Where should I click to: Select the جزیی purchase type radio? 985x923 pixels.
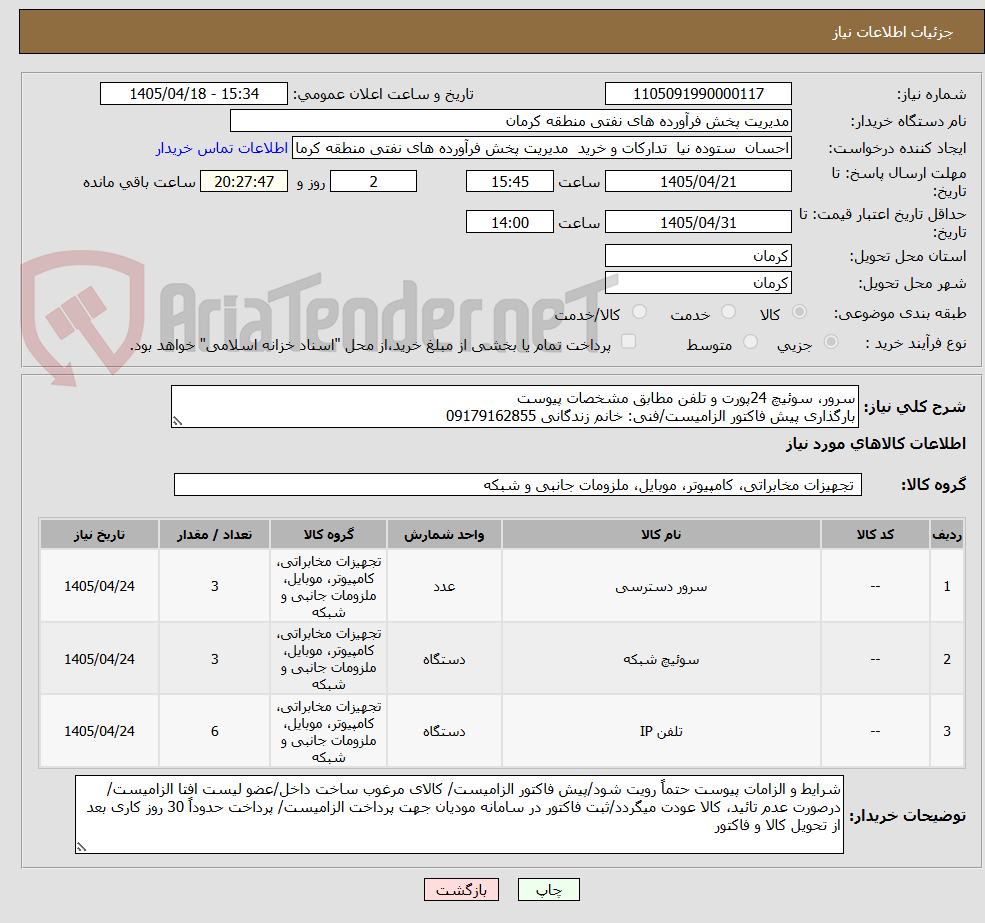coord(830,342)
